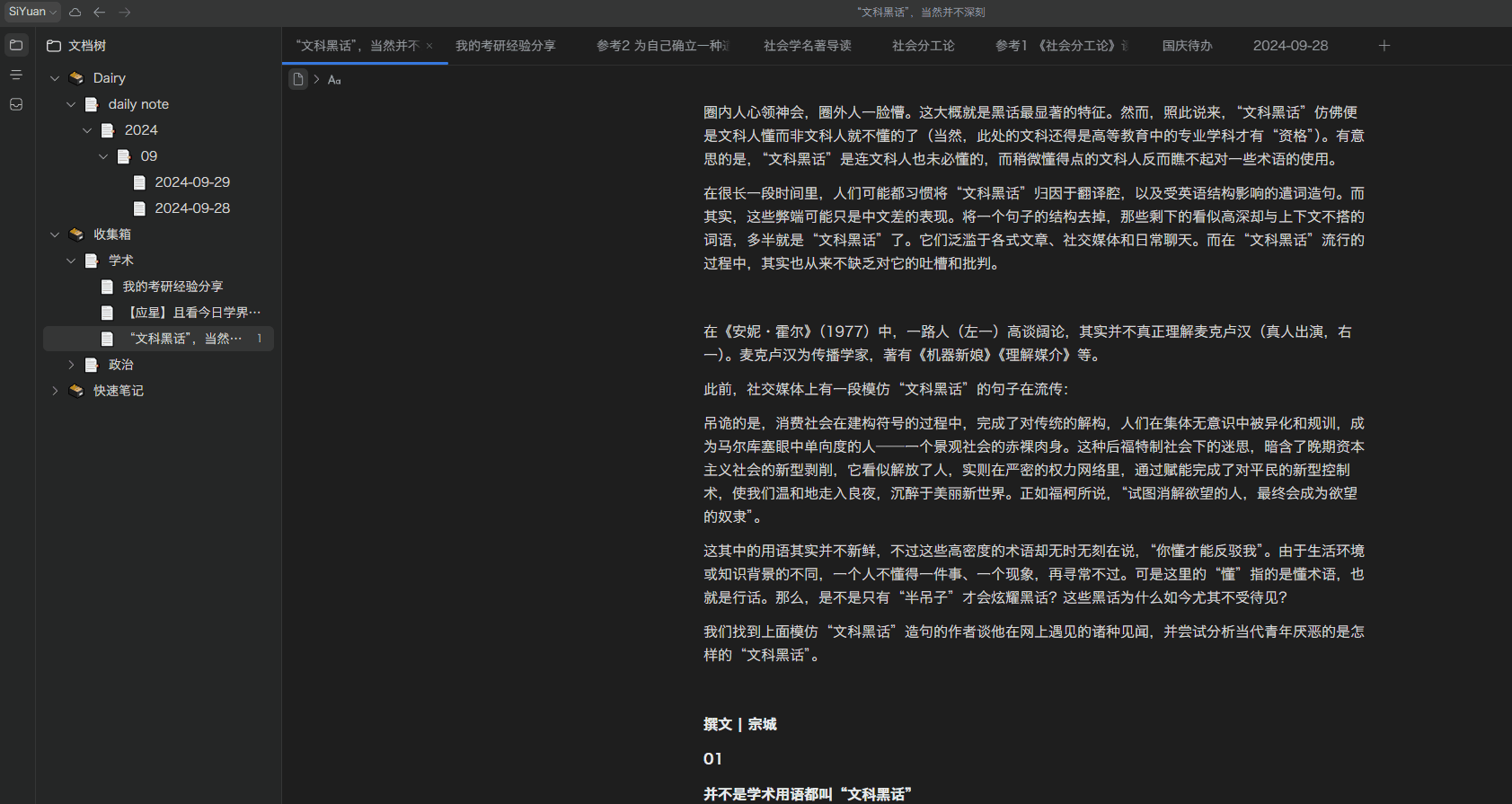Go back with the left arrow

[x=100, y=12]
